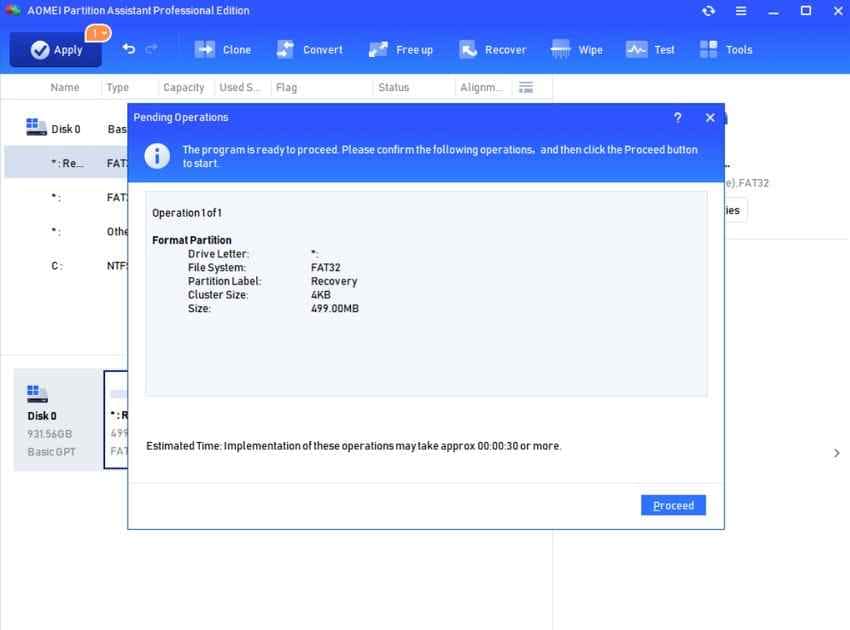Open help for Pending Operations dialog
The image size is (850, 630).
678,118
